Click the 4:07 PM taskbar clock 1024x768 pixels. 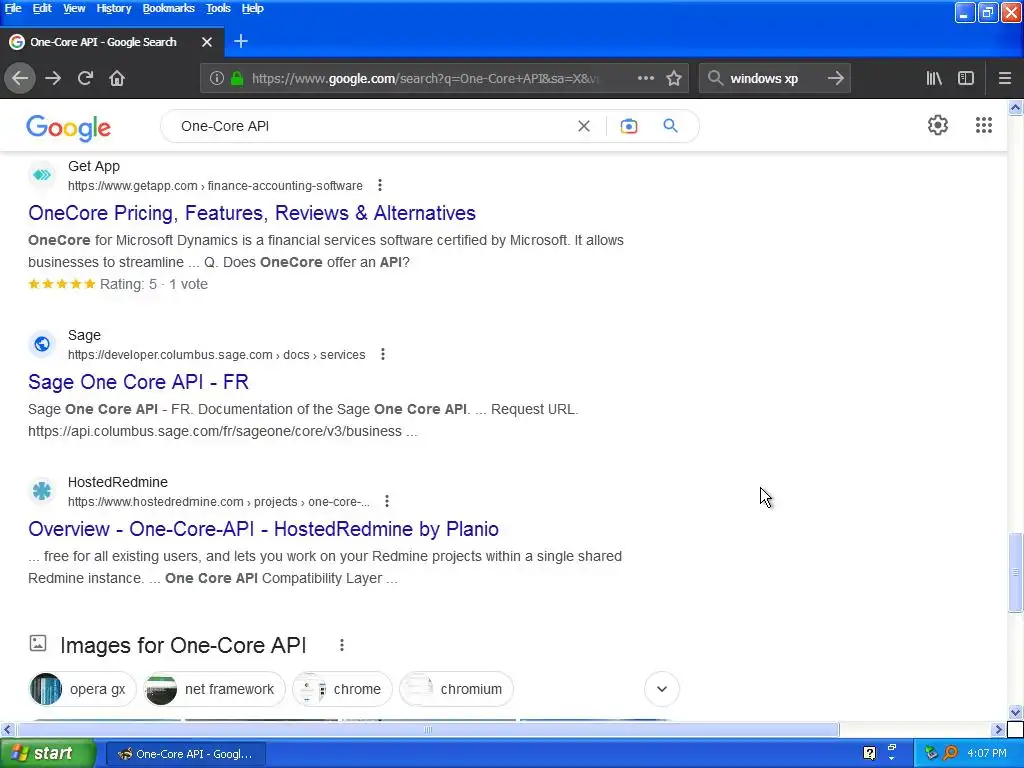pyautogui.click(x=987, y=754)
